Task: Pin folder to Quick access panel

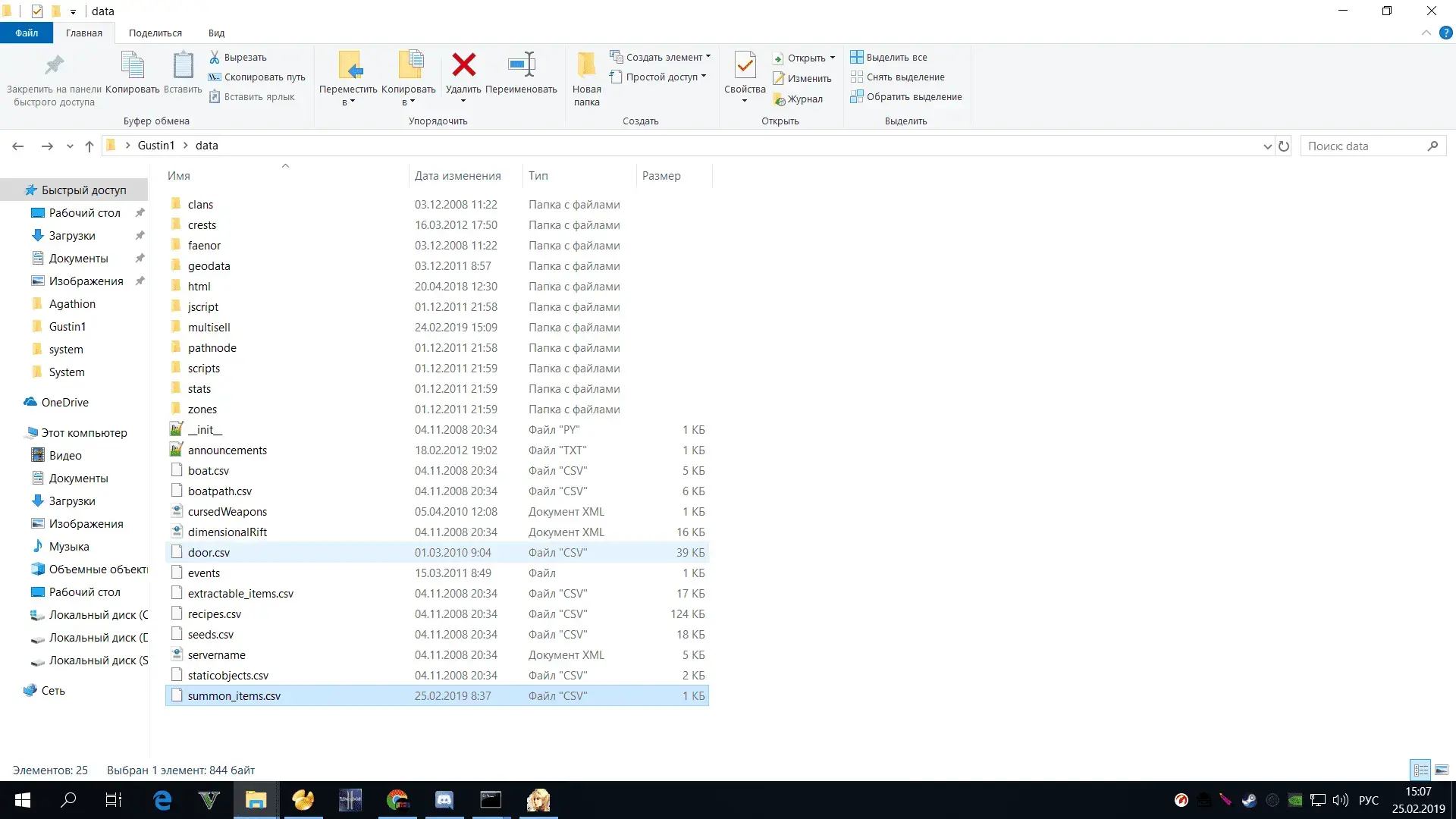Action: click(54, 79)
